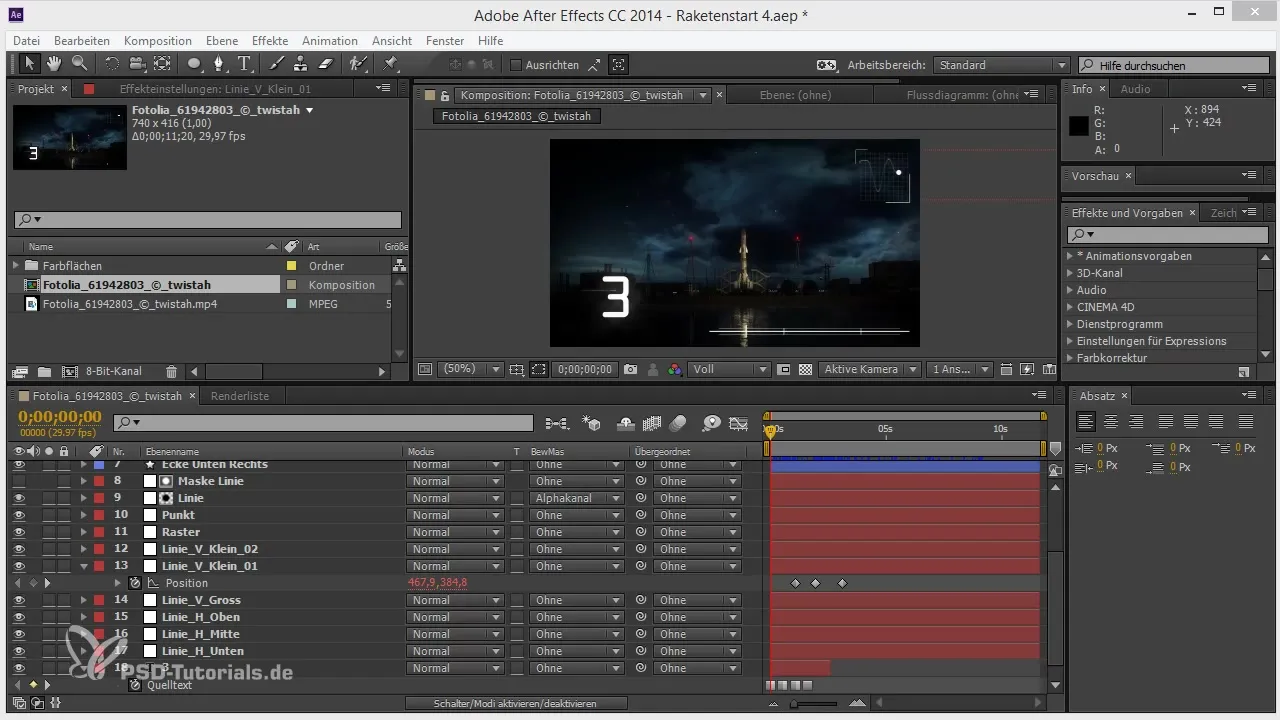
Task: Select the Zoom magnifier tool
Action: (x=78, y=64)
